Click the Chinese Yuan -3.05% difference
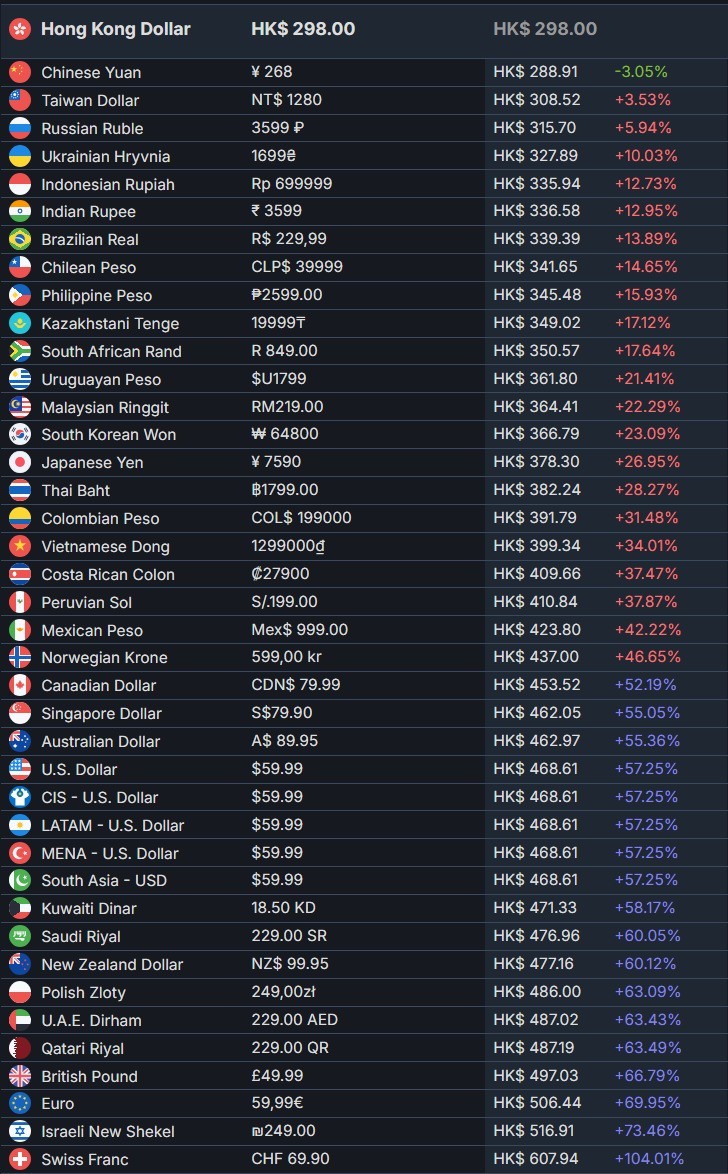 (x=640, y=72)
